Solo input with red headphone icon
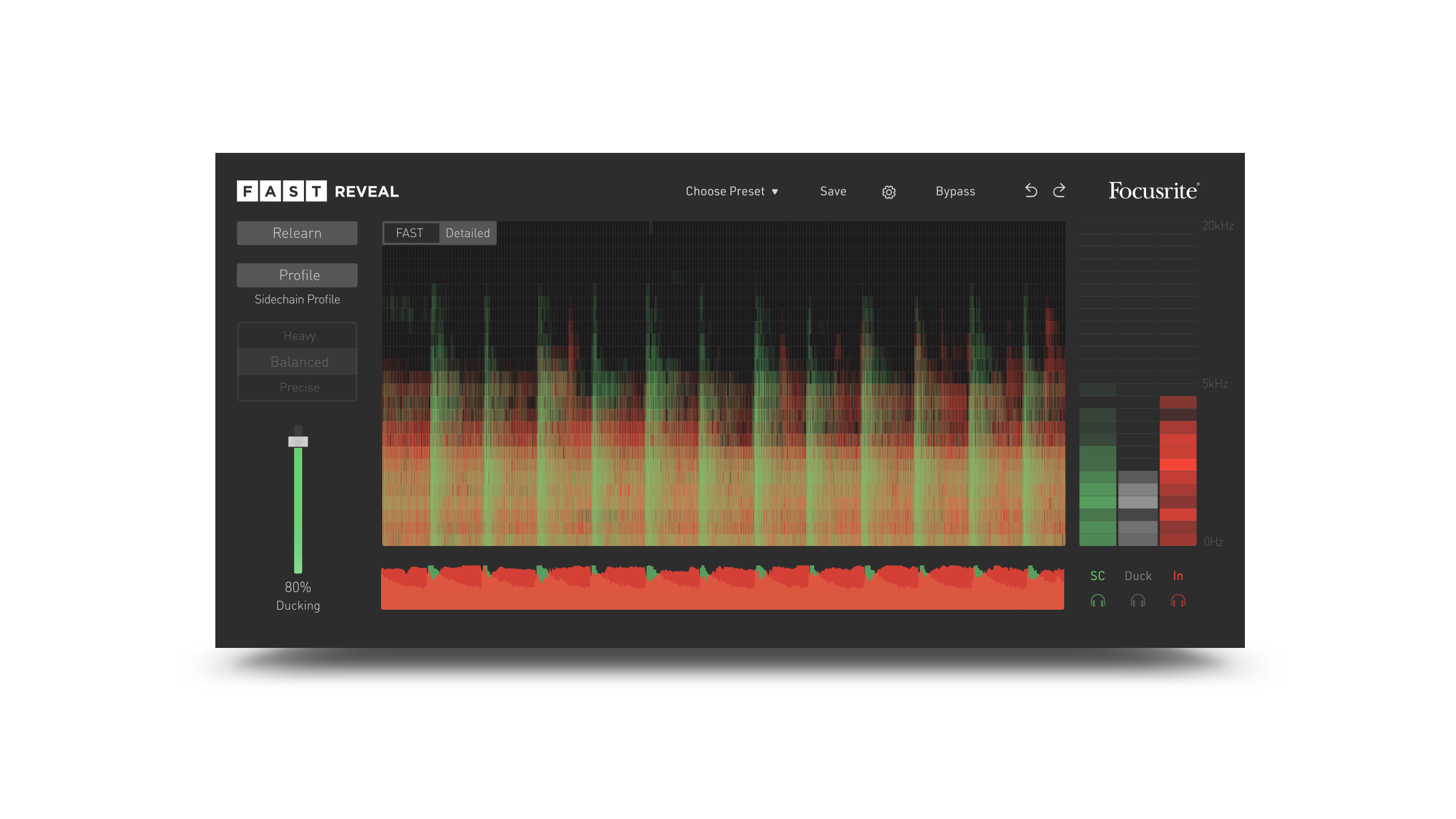The width and height of the screenshot is (1456, 819). point(1178,601)
